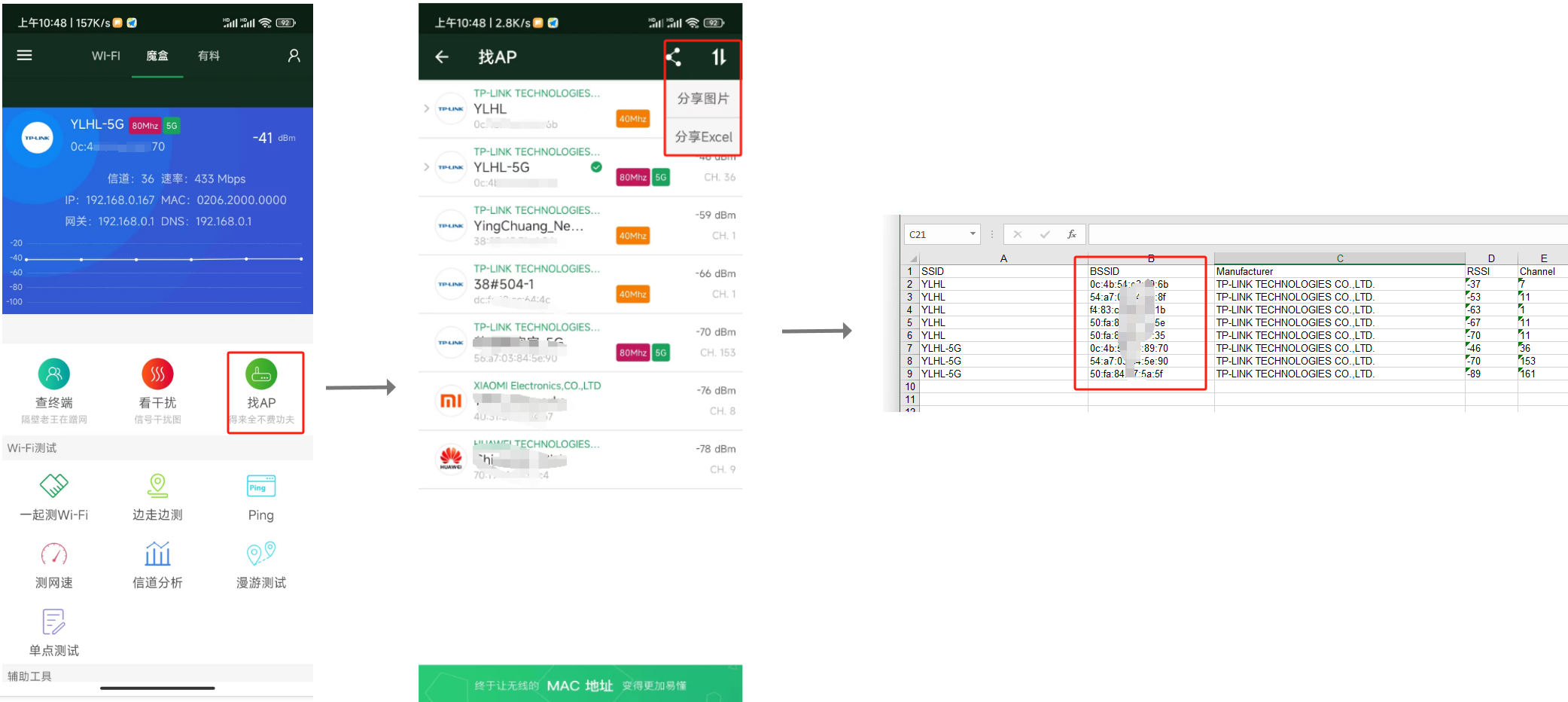This screenshot has height=702, width=1568.
Task: Click the Channel header cell
Action: 1543,271
